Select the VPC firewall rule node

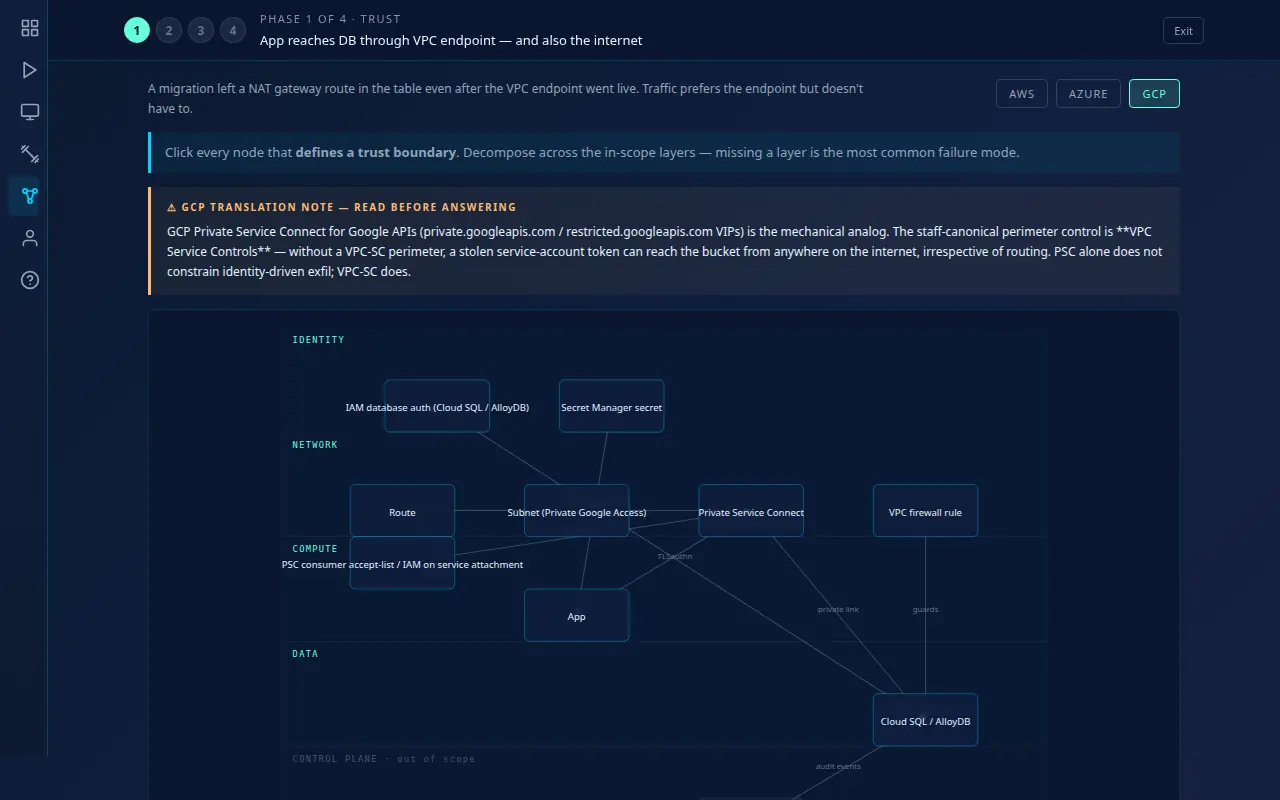(x=925, y=511)
